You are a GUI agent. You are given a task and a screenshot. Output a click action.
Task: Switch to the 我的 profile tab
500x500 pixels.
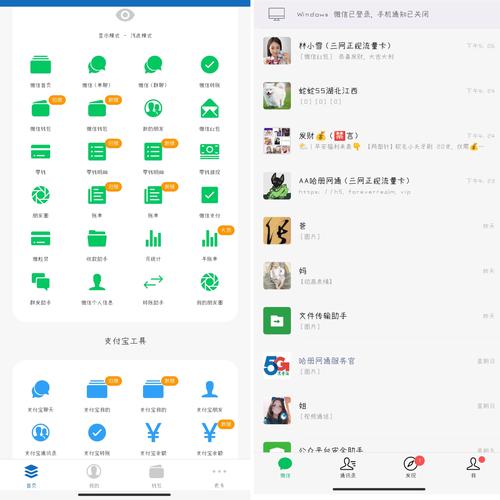[94, 475]
